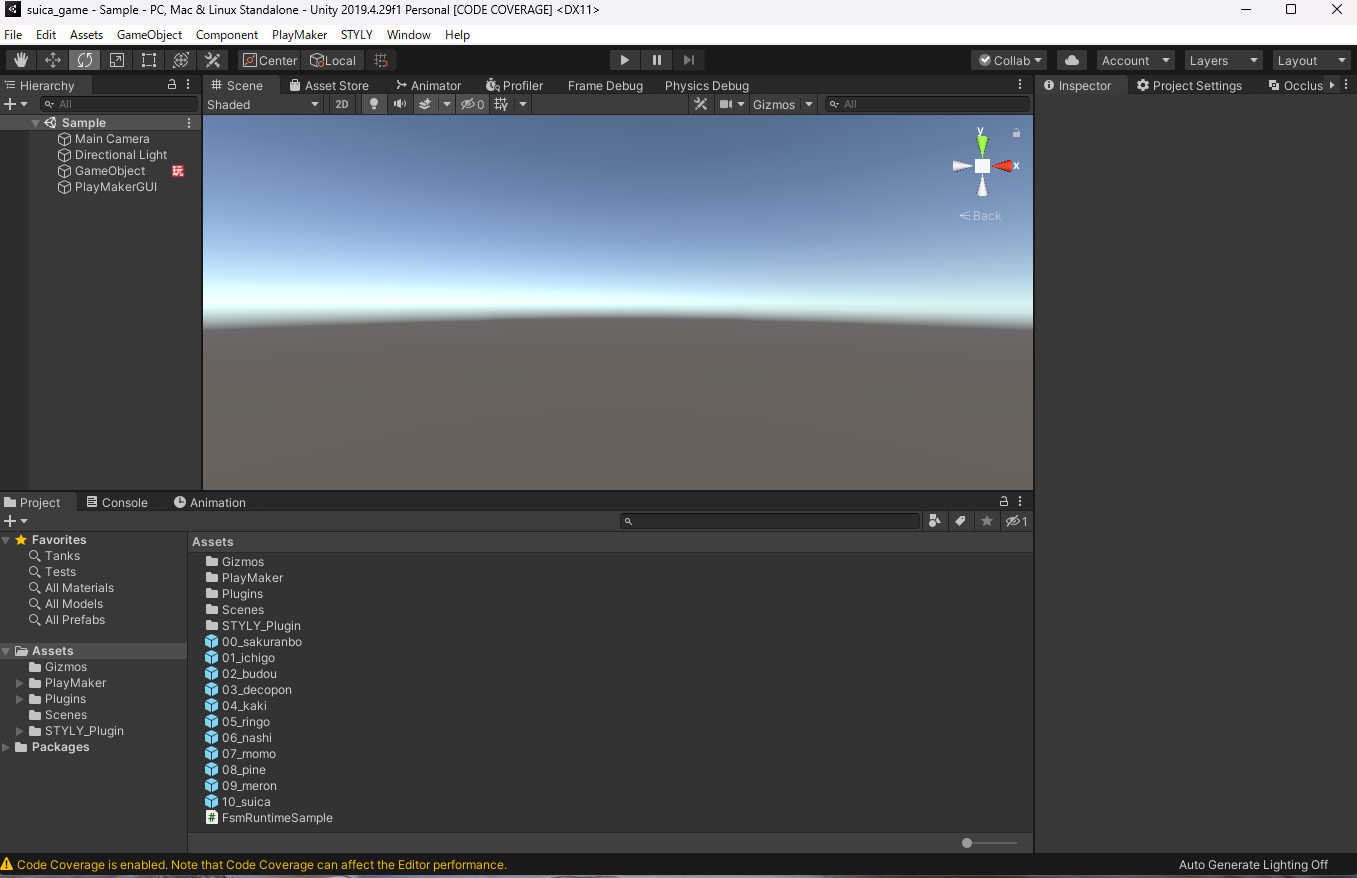Click the Pause button
This screenshot has width=1357, height=878.
(656, 60)
